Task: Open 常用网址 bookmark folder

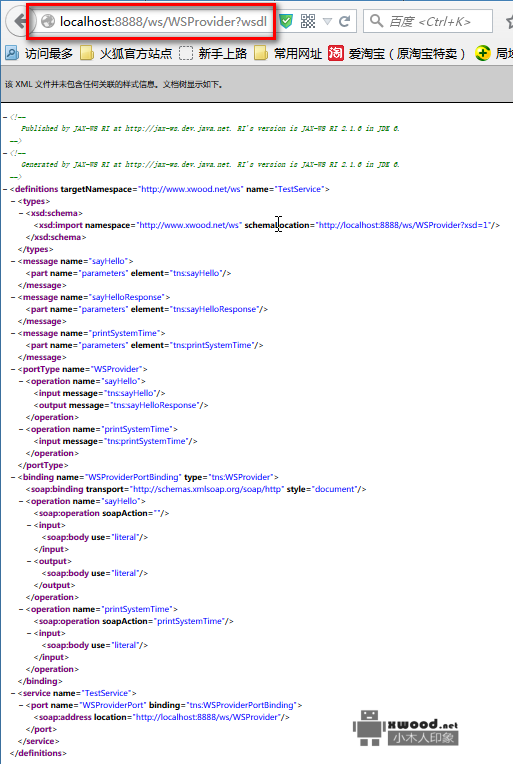Action: 288,53
